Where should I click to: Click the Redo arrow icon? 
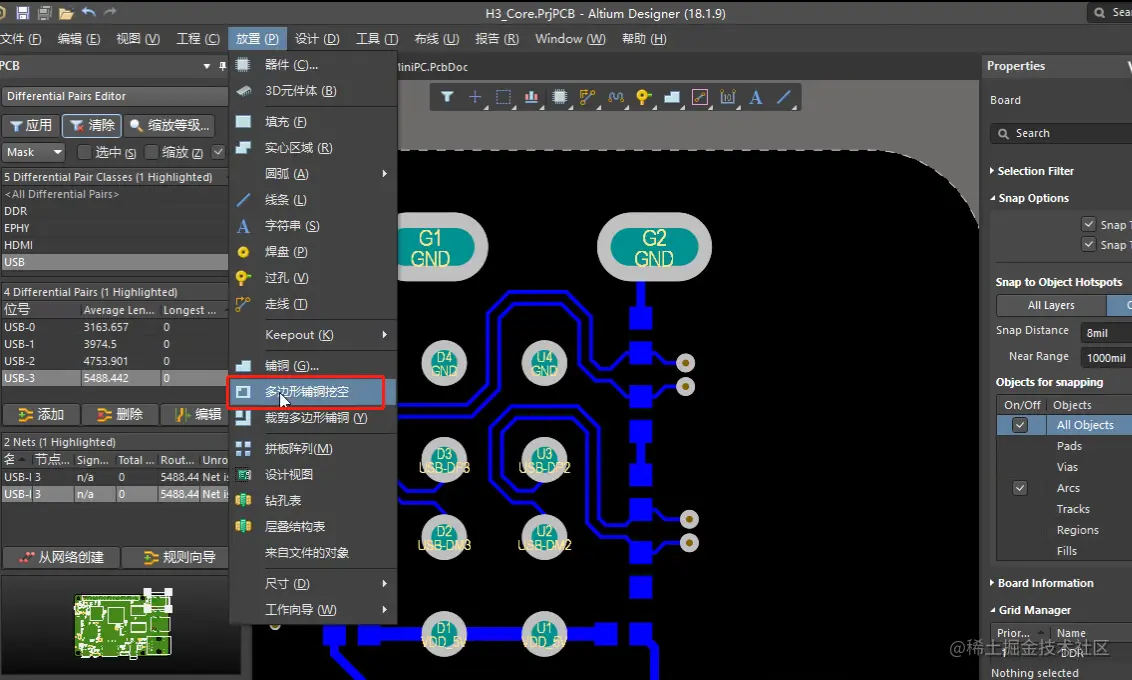110,12
